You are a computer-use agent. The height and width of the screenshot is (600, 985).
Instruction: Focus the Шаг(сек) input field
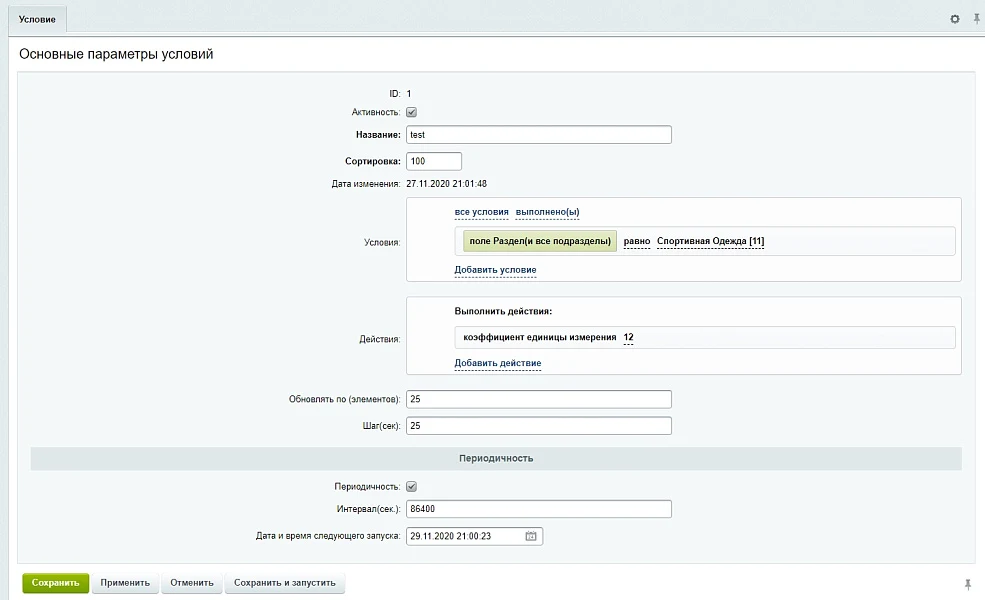(539, 425)
